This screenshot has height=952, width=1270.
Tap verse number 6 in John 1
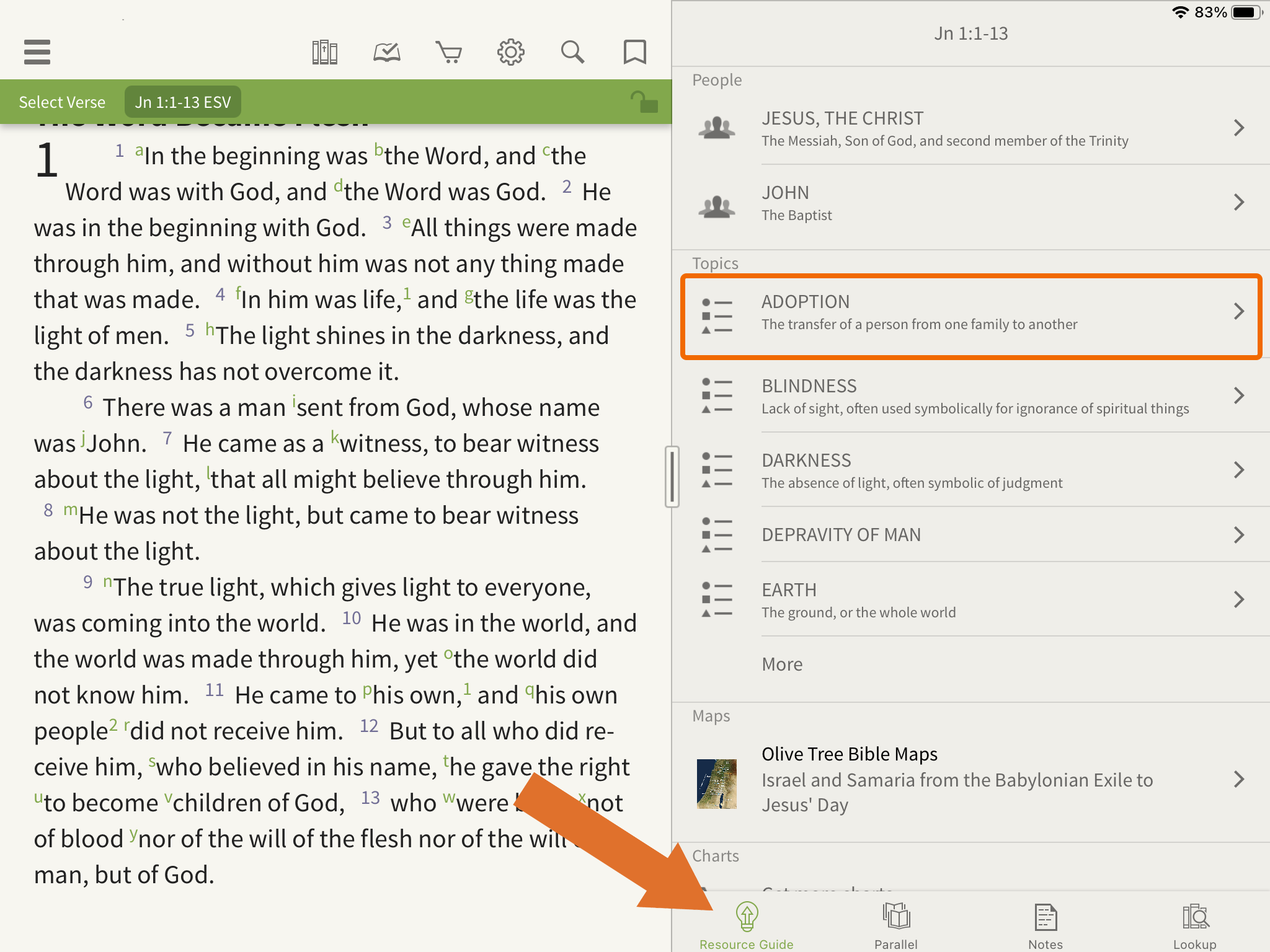pyautogui.click(x=88, y=403)
